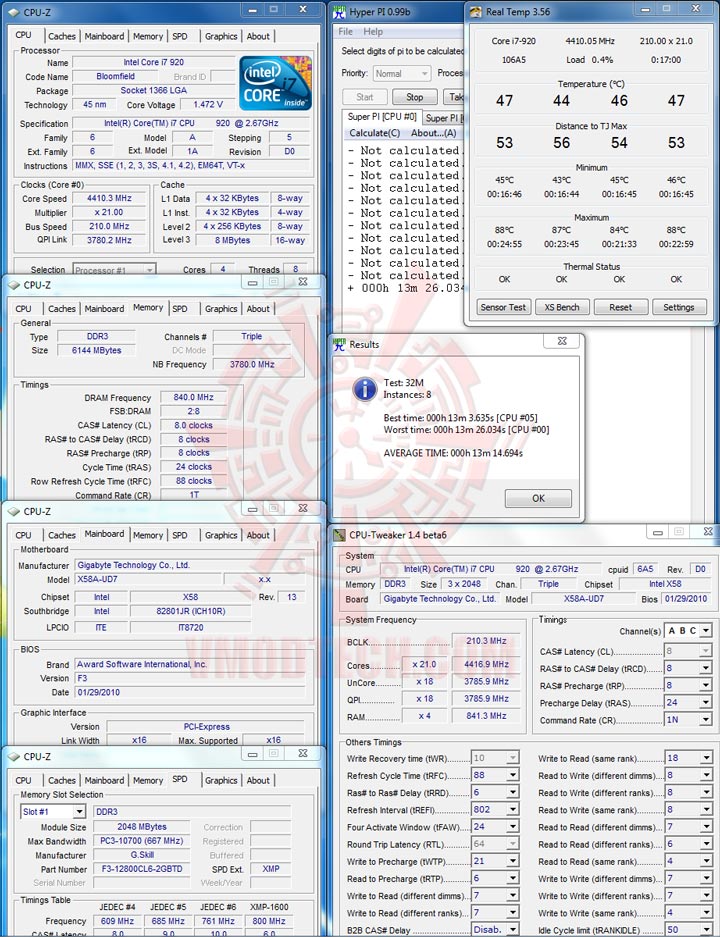Click the CPU-Z Memory window title icon

pyautogui.click(x=14, y=285)
